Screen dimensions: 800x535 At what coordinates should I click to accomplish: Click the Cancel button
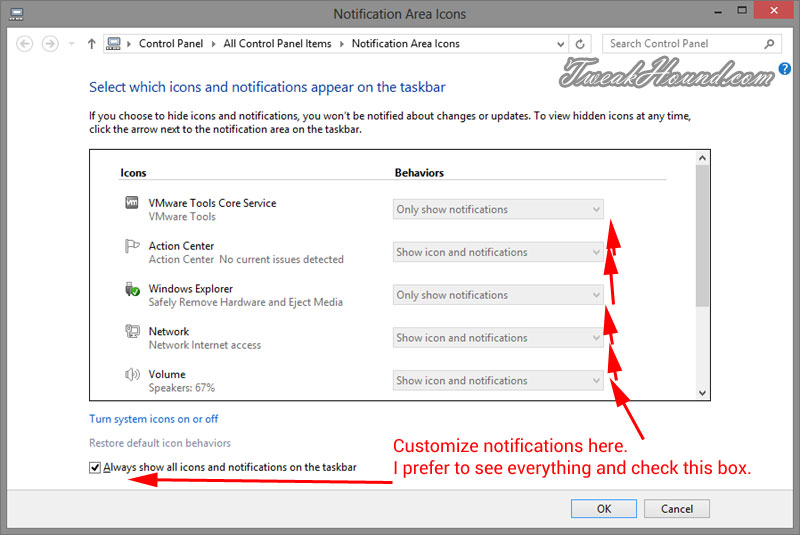pos(677,509)
